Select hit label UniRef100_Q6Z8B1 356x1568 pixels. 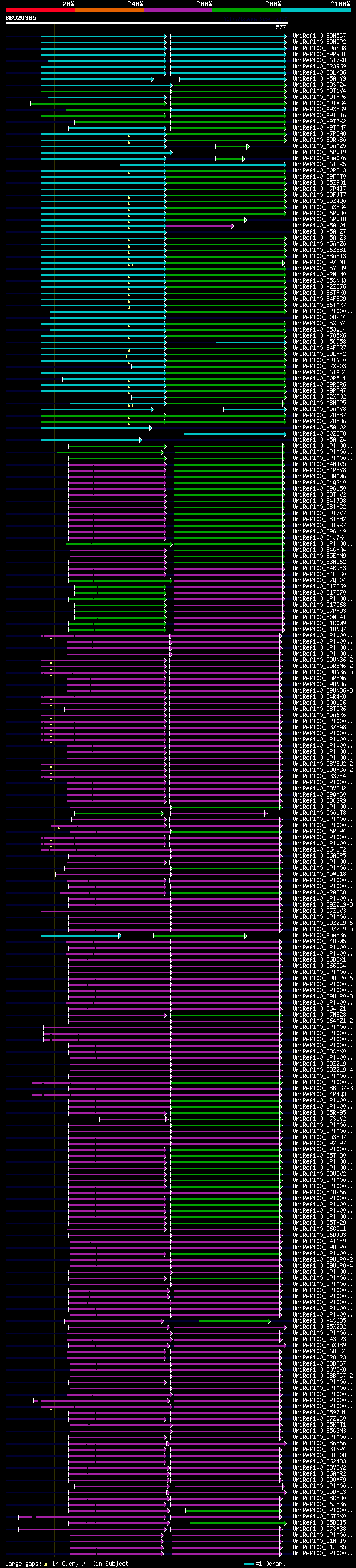click(319, 250)
